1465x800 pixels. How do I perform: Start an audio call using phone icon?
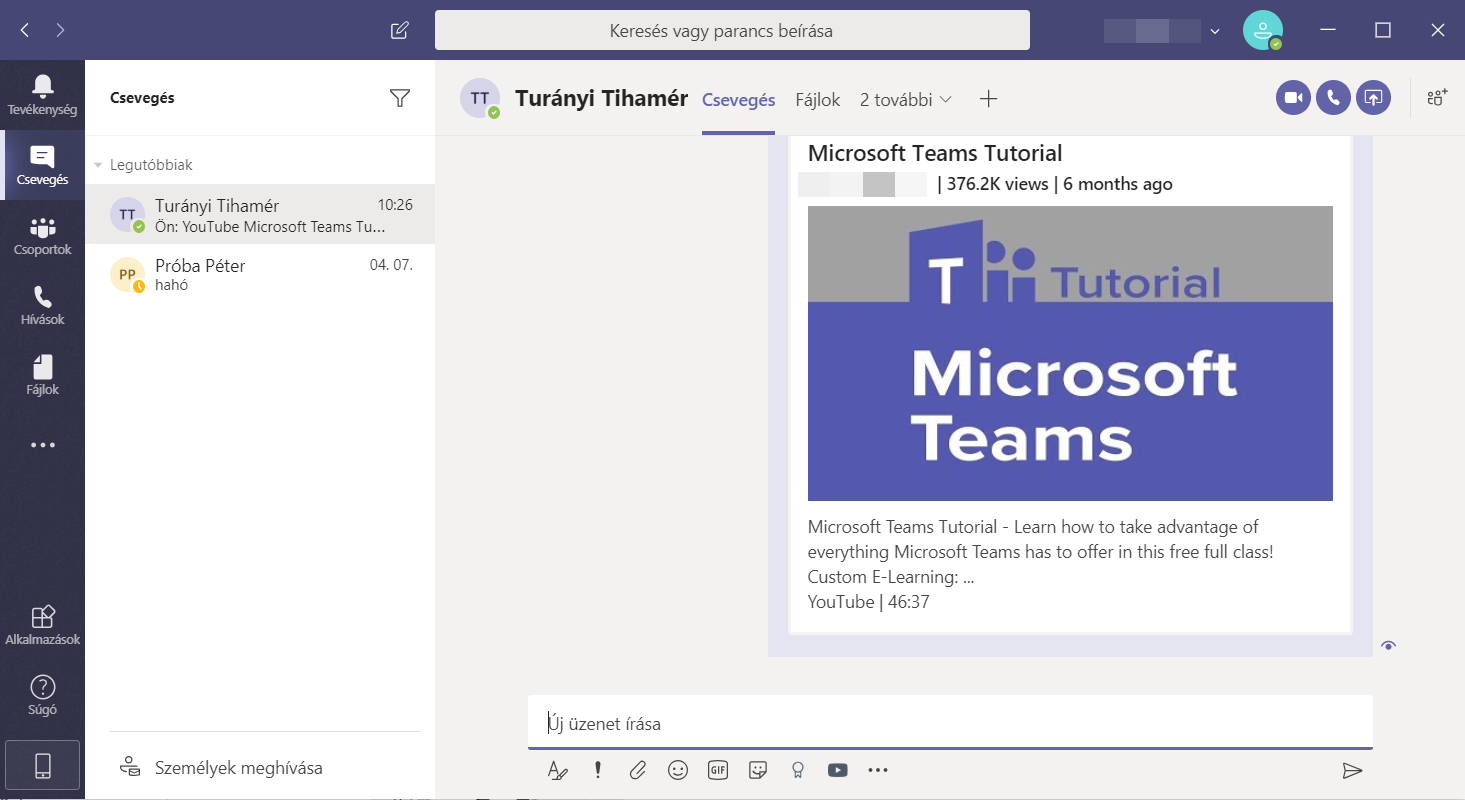tap(1333, 97)
